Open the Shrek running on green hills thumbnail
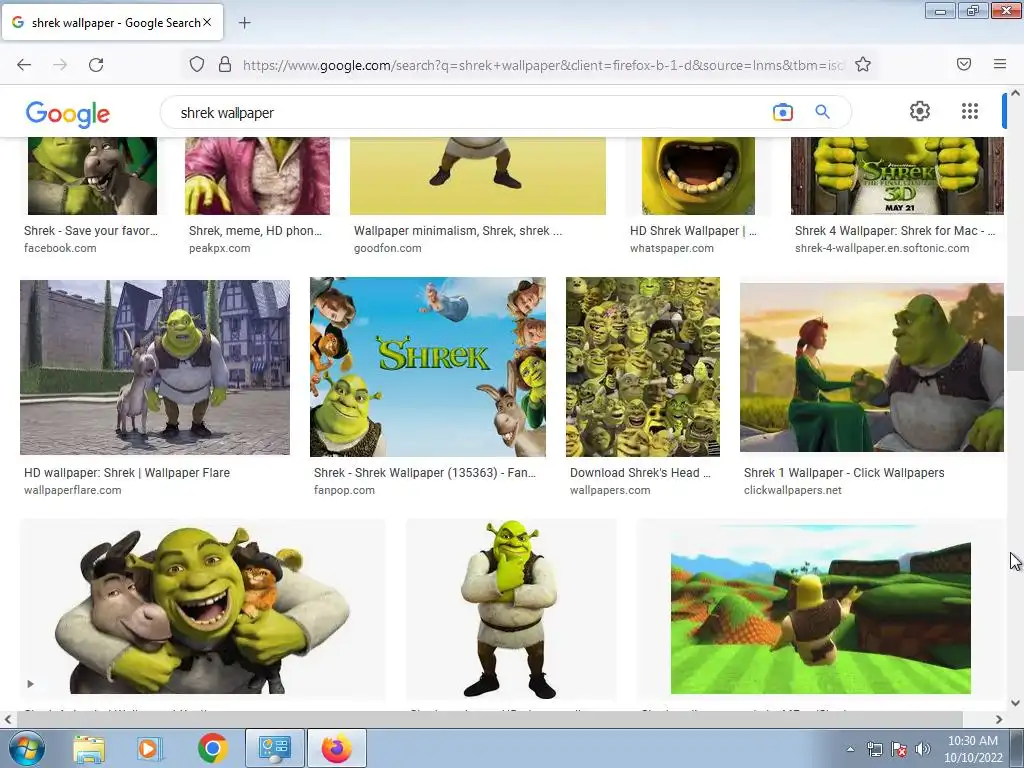Screen dimensions: 1024x768 pos(821,609)
